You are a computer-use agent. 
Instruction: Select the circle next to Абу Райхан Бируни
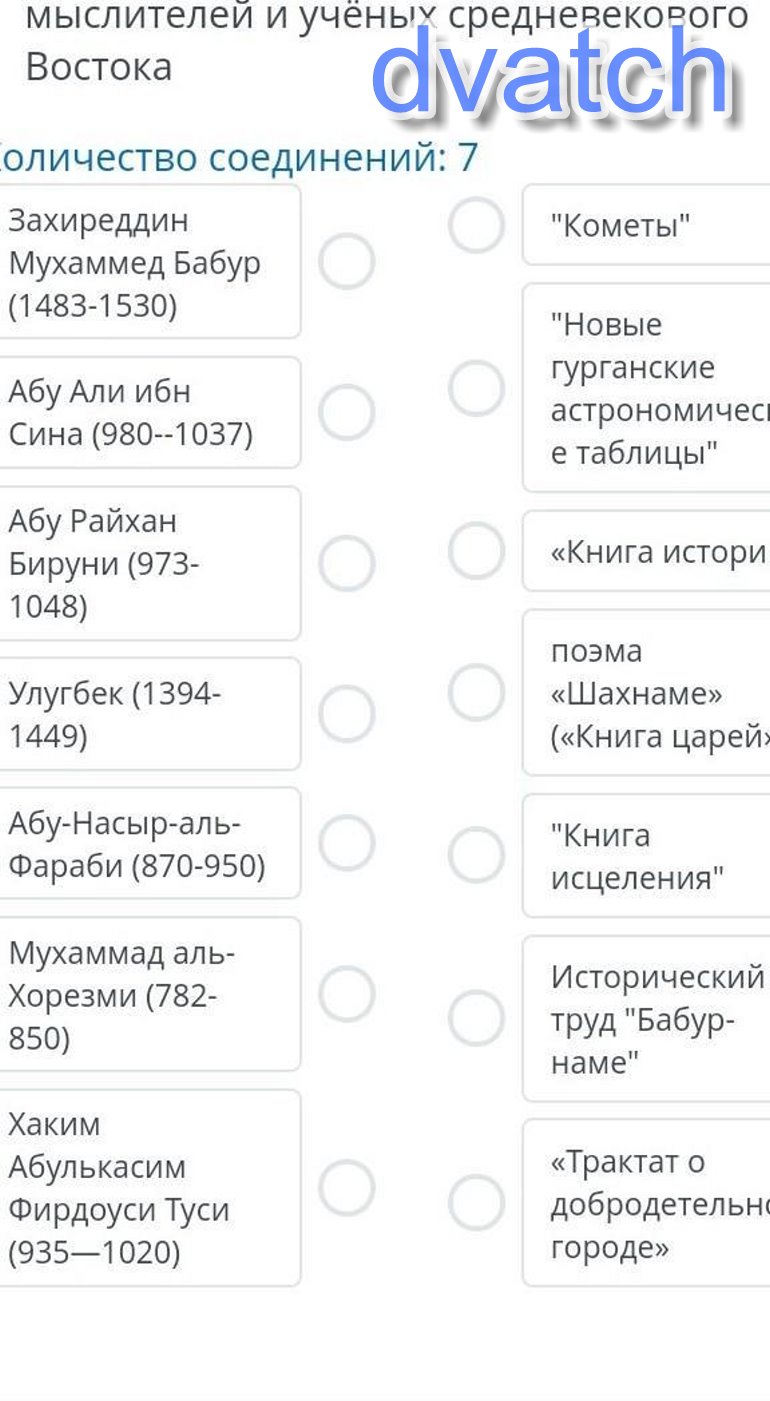[x=346, y=563]
